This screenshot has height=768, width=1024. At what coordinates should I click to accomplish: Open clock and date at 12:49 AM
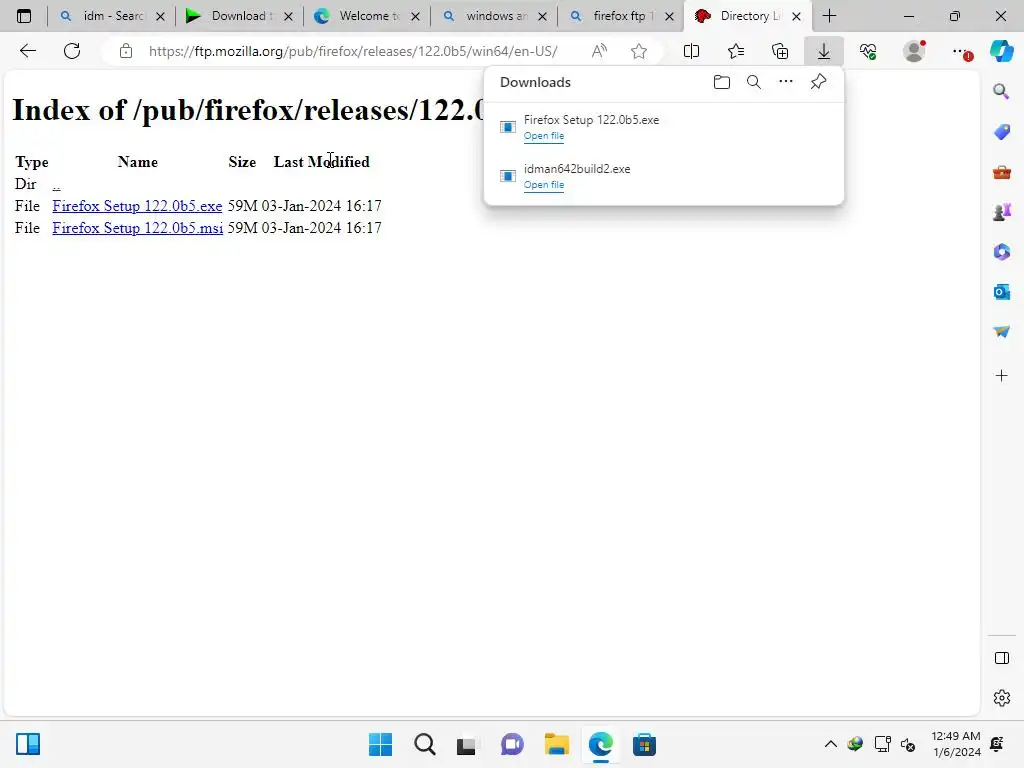[x=955, y=744]
